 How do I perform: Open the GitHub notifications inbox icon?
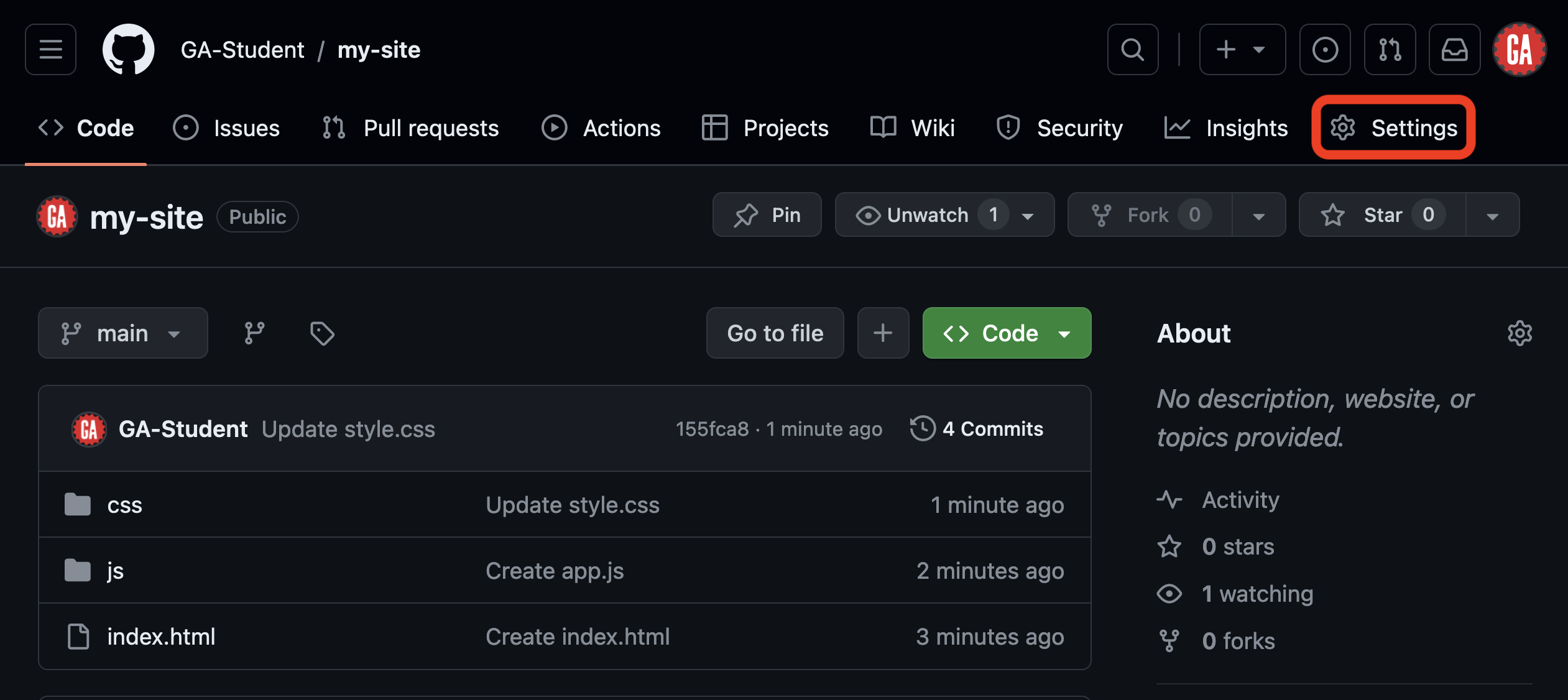(x=1455, y=49)
